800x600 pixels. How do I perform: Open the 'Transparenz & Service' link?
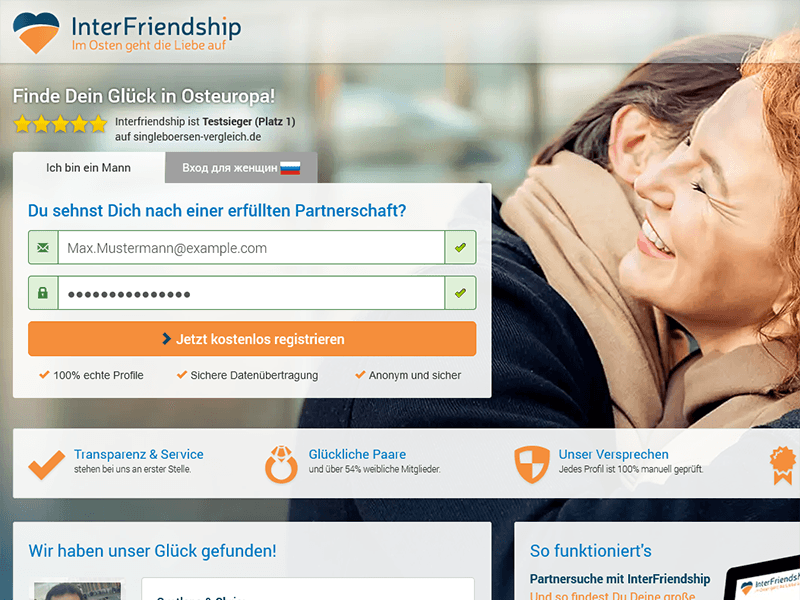139,454
